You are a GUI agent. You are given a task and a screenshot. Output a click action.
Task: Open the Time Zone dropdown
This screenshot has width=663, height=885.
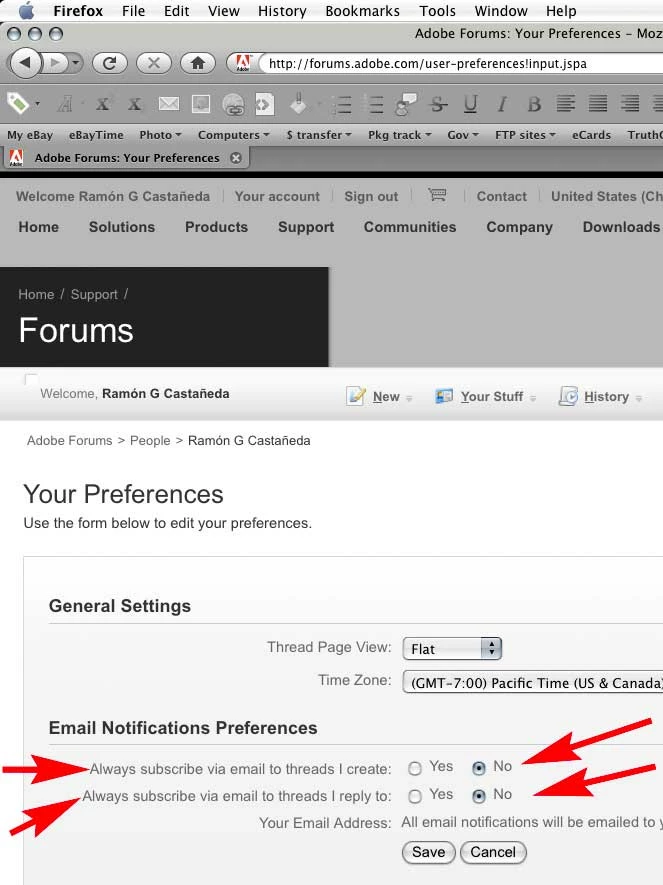click(x=533, y=682)
